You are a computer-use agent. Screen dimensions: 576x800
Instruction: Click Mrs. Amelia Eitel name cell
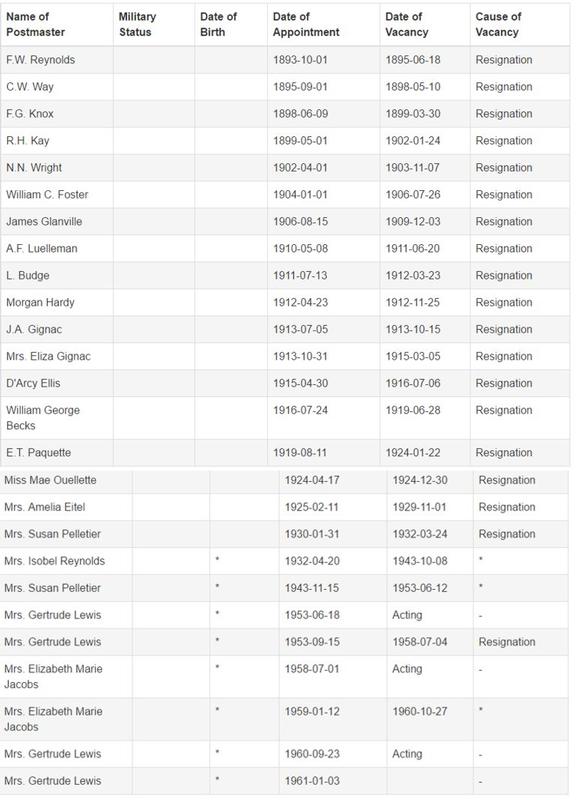tap(45, 507)
